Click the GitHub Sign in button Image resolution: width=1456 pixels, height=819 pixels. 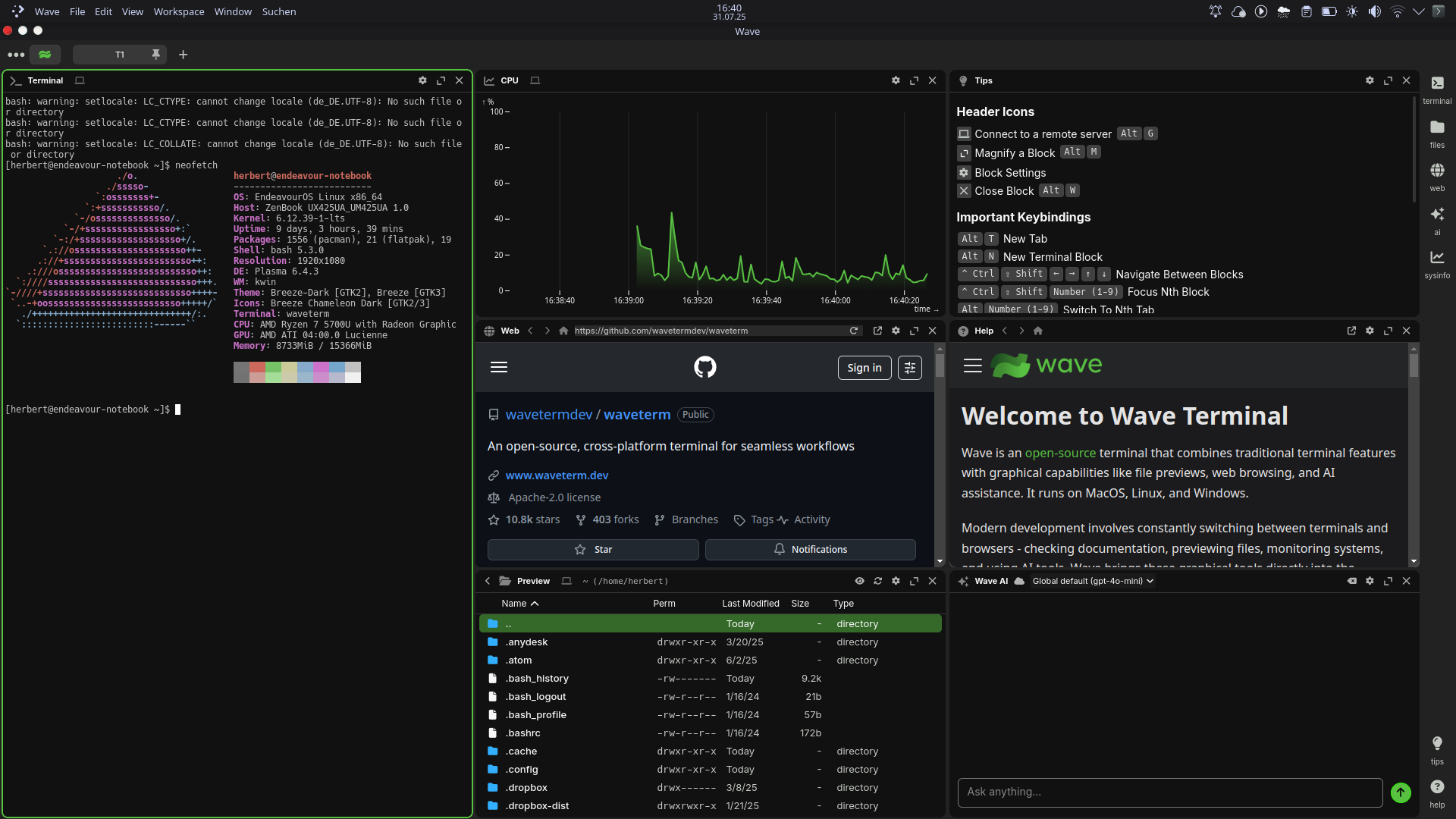(x=864, y=368)
